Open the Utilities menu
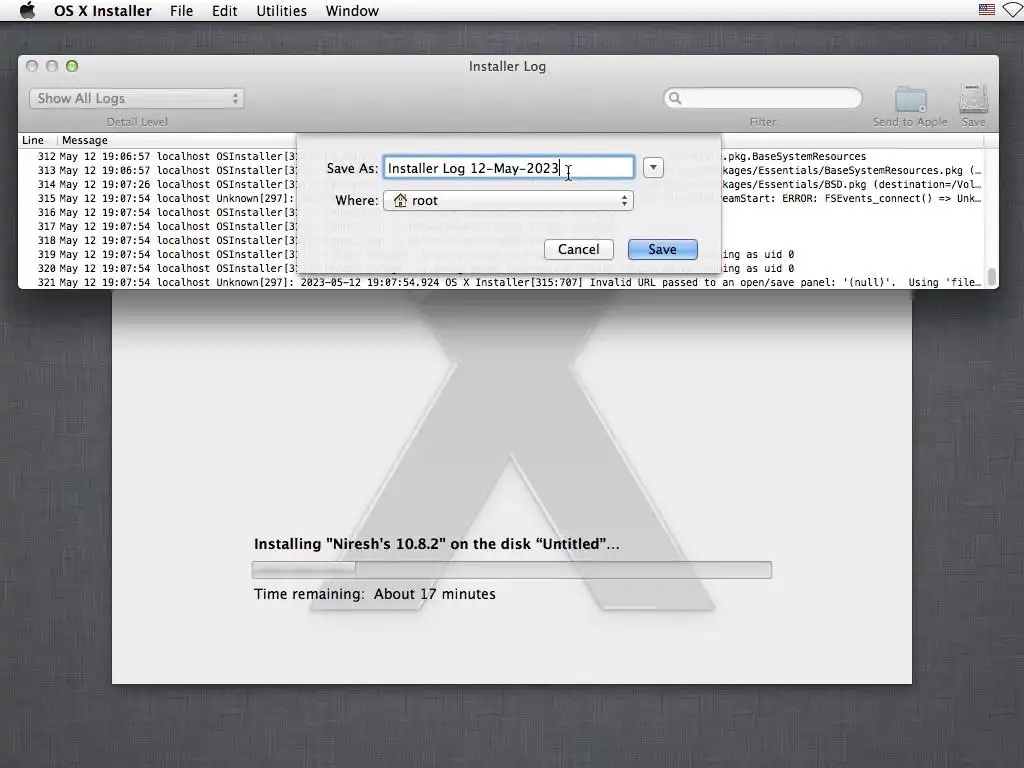Viewport: 1024px width, 768px height. coord(281,11)
